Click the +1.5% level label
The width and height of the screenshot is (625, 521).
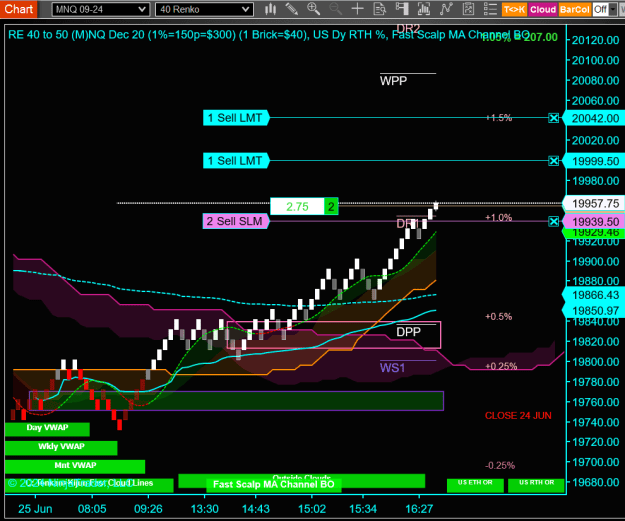499,118
